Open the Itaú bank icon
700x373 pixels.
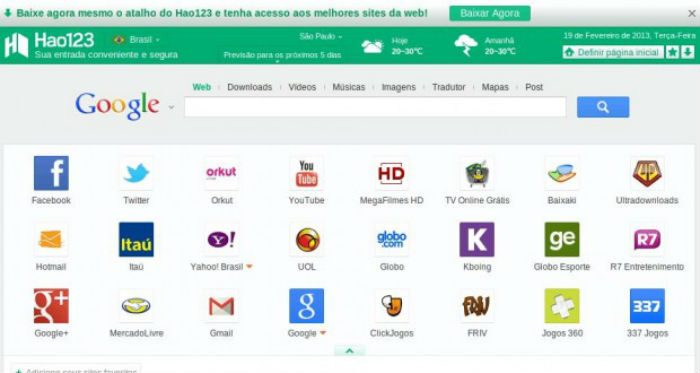(x=136, y=240)
